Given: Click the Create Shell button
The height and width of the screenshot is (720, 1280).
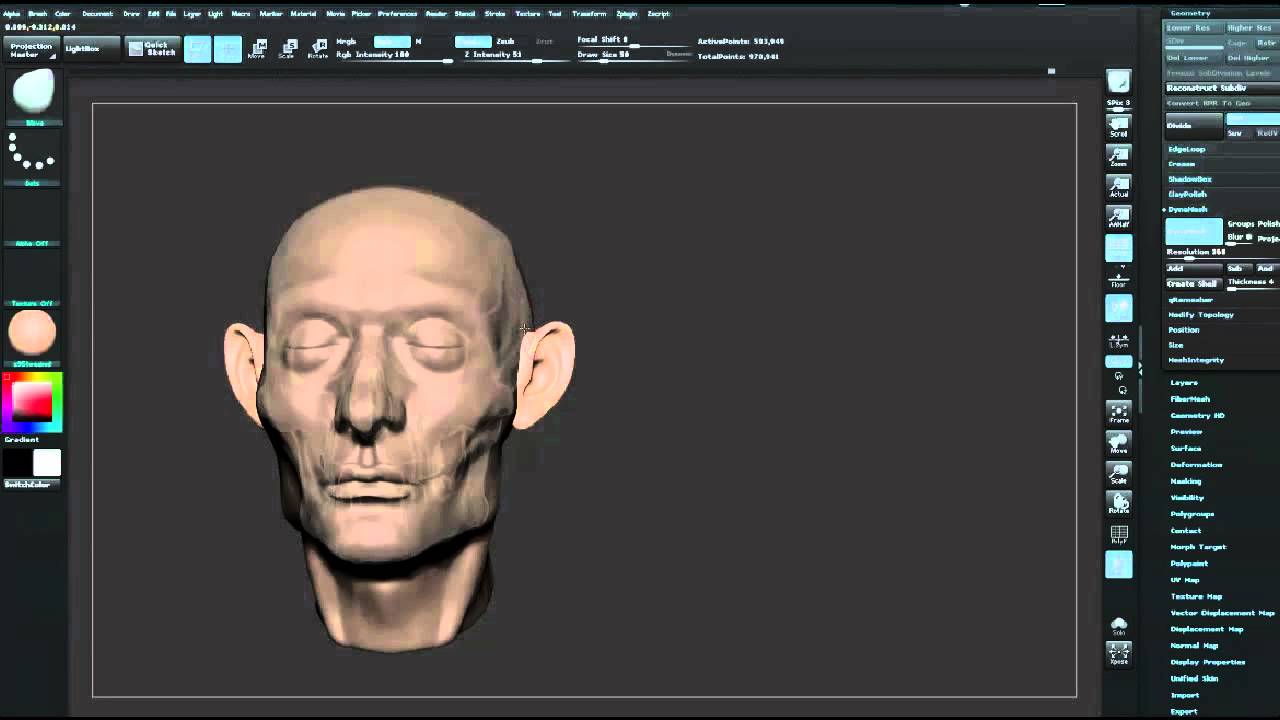Looking at the screenshot, I should 1195,284.
